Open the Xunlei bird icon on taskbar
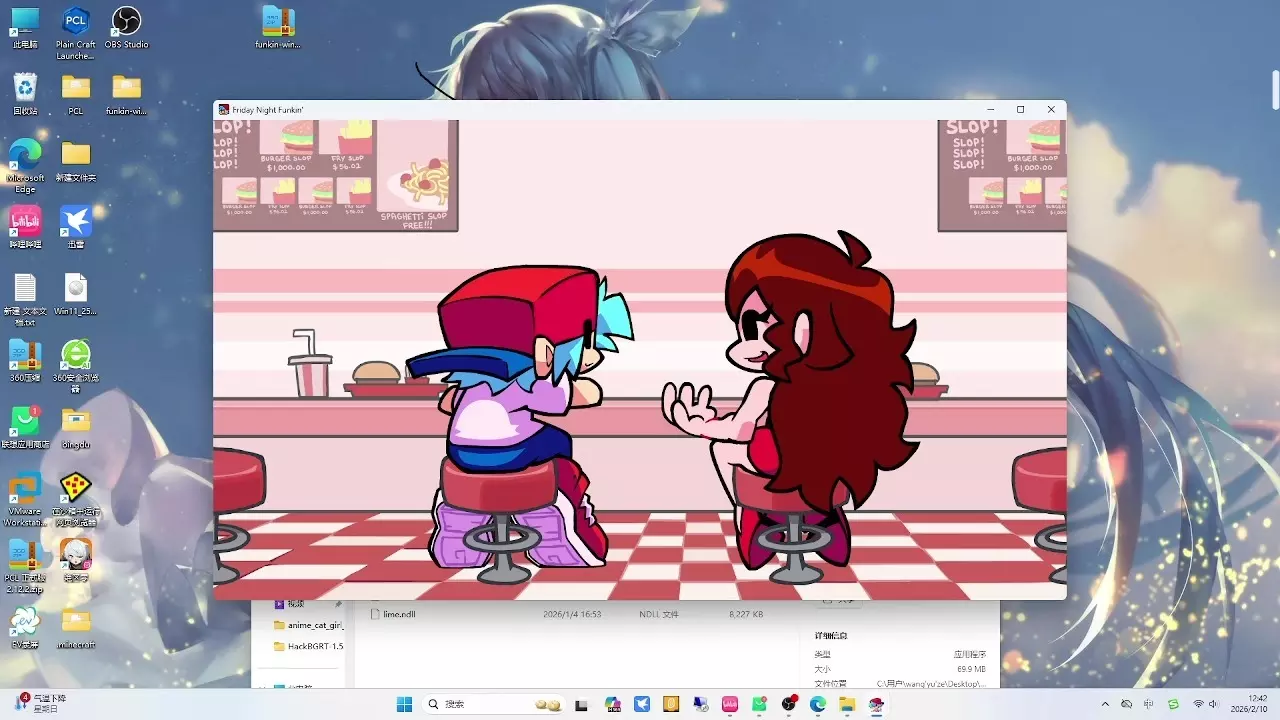1280x720 pixels. tap(642, 704)
